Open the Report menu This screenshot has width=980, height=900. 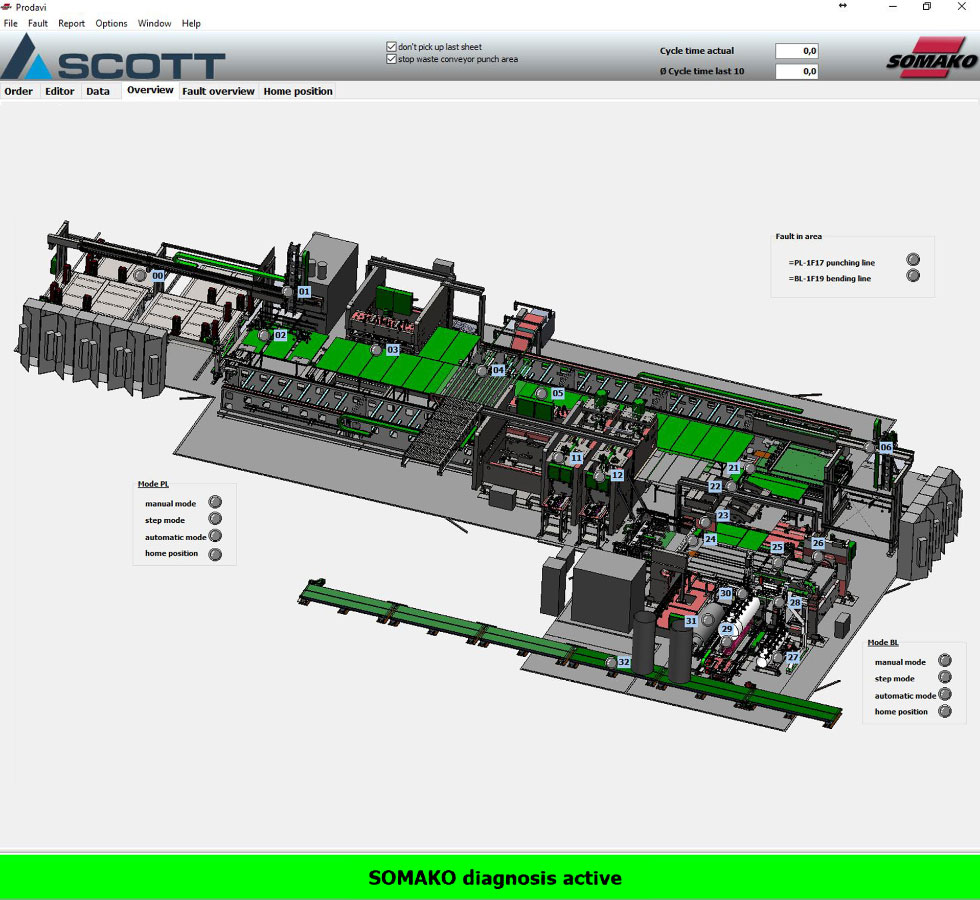click(71, 23)
